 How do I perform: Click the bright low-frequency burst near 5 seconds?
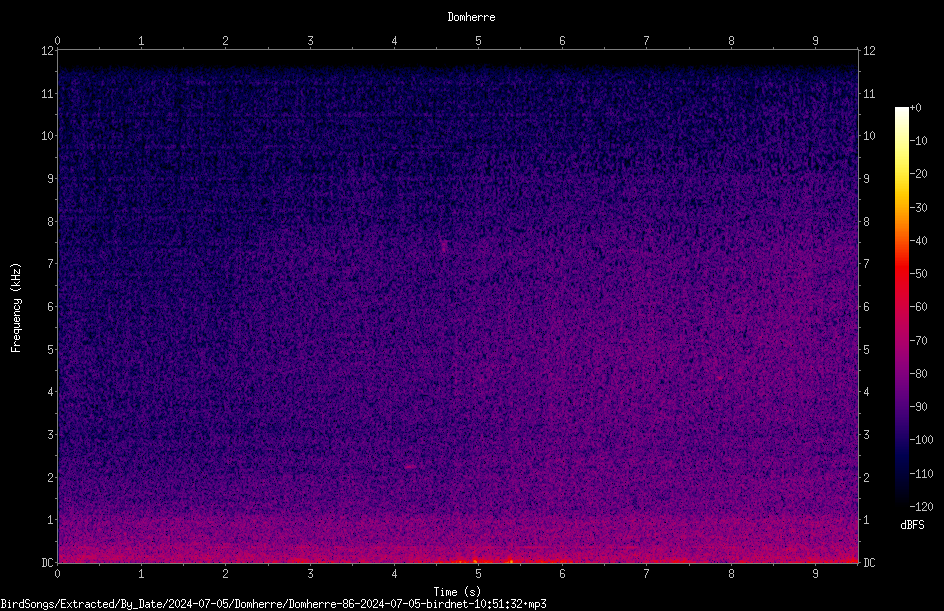(x=475, y=560)
